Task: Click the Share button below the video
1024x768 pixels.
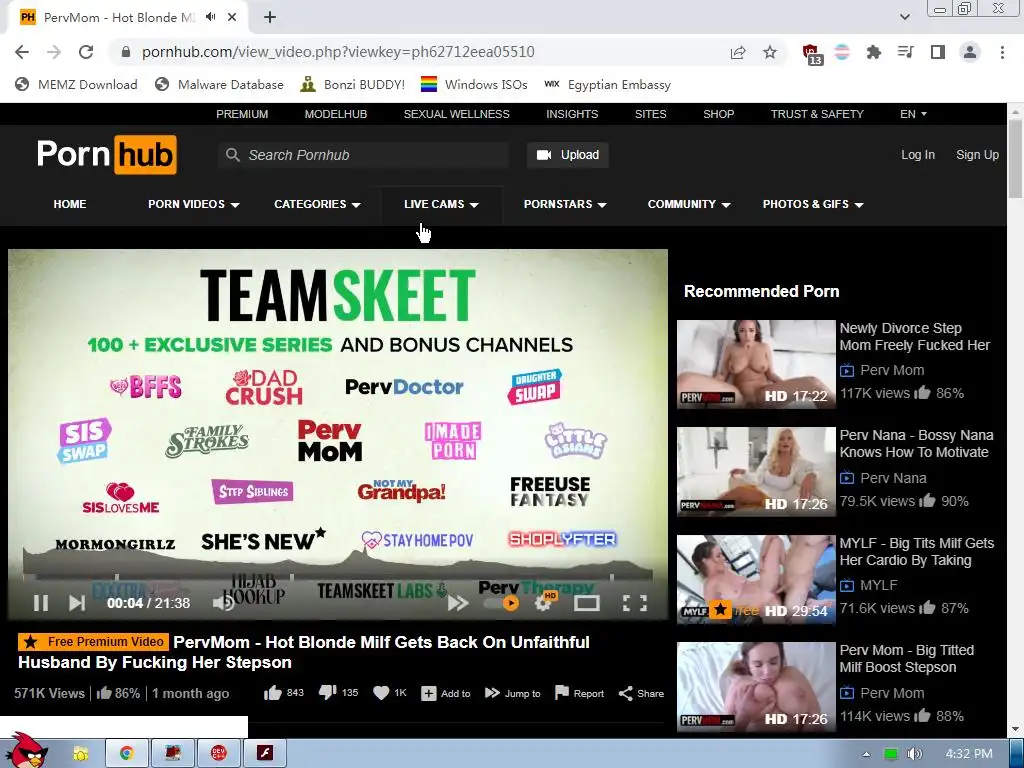Action: 641,694
